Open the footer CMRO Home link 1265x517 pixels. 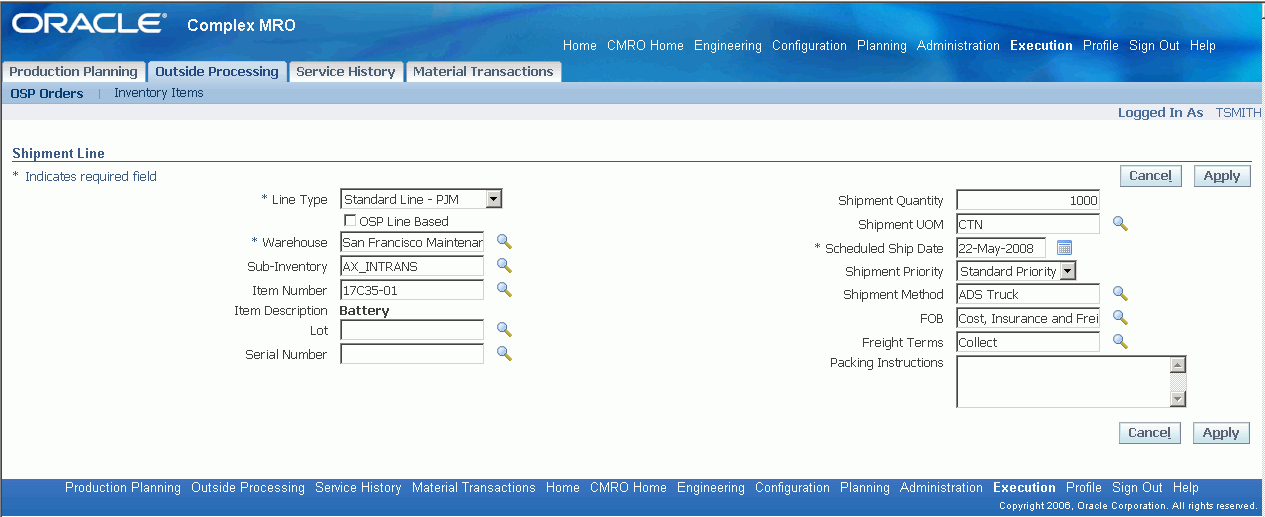(628, 488)
